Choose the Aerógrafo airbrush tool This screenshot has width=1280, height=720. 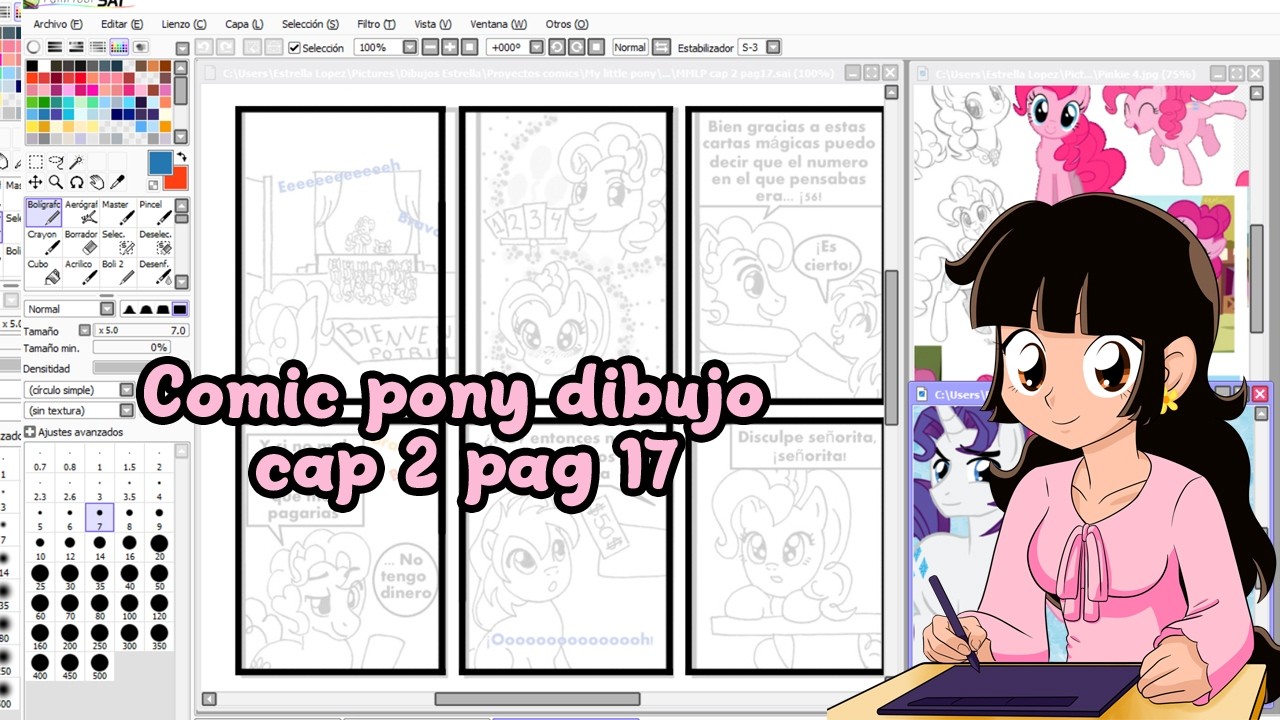(81, 212)
